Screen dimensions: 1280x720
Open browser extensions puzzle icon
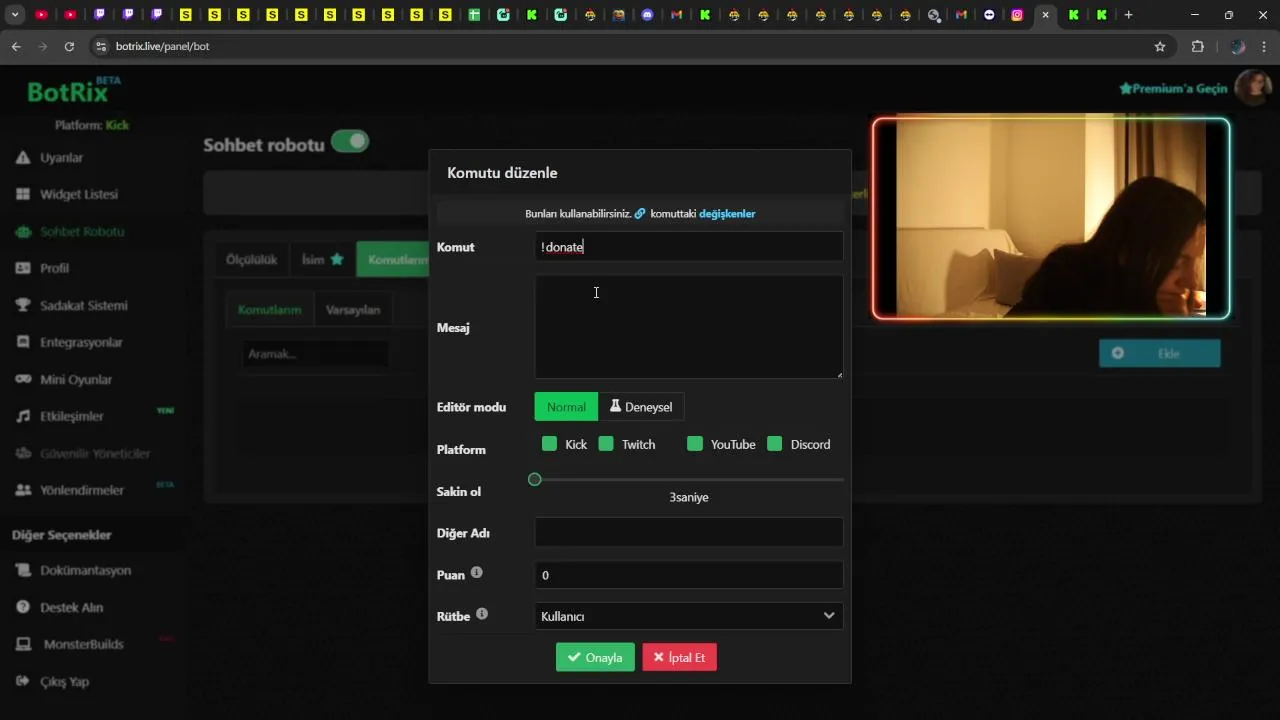1197,46
